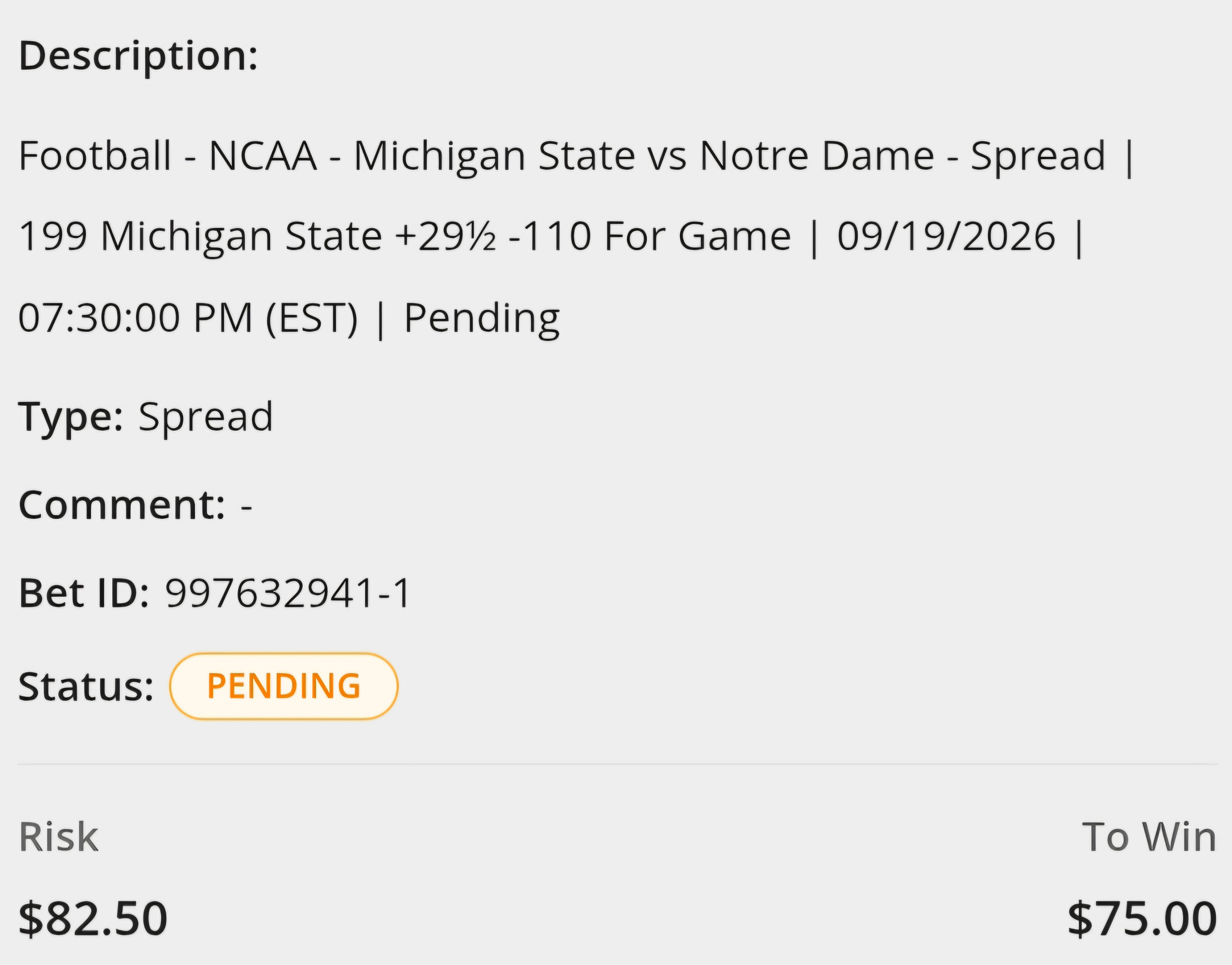1232x965 pixels.
Task: Click the 09/19/2026 game date
Action: tap(946, 236)
